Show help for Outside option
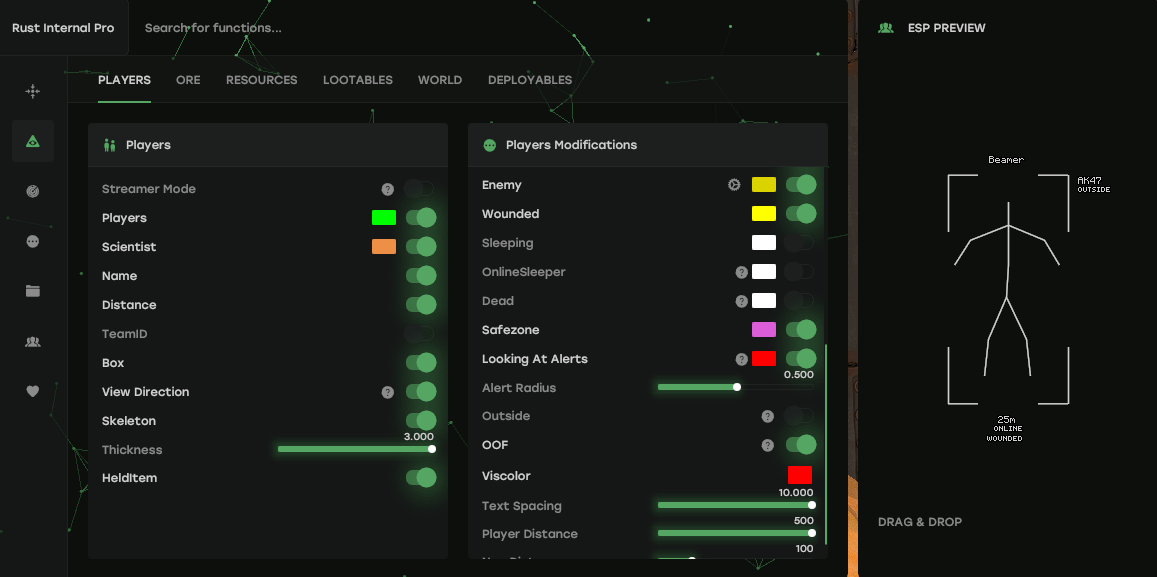 (x=767, y=416)
